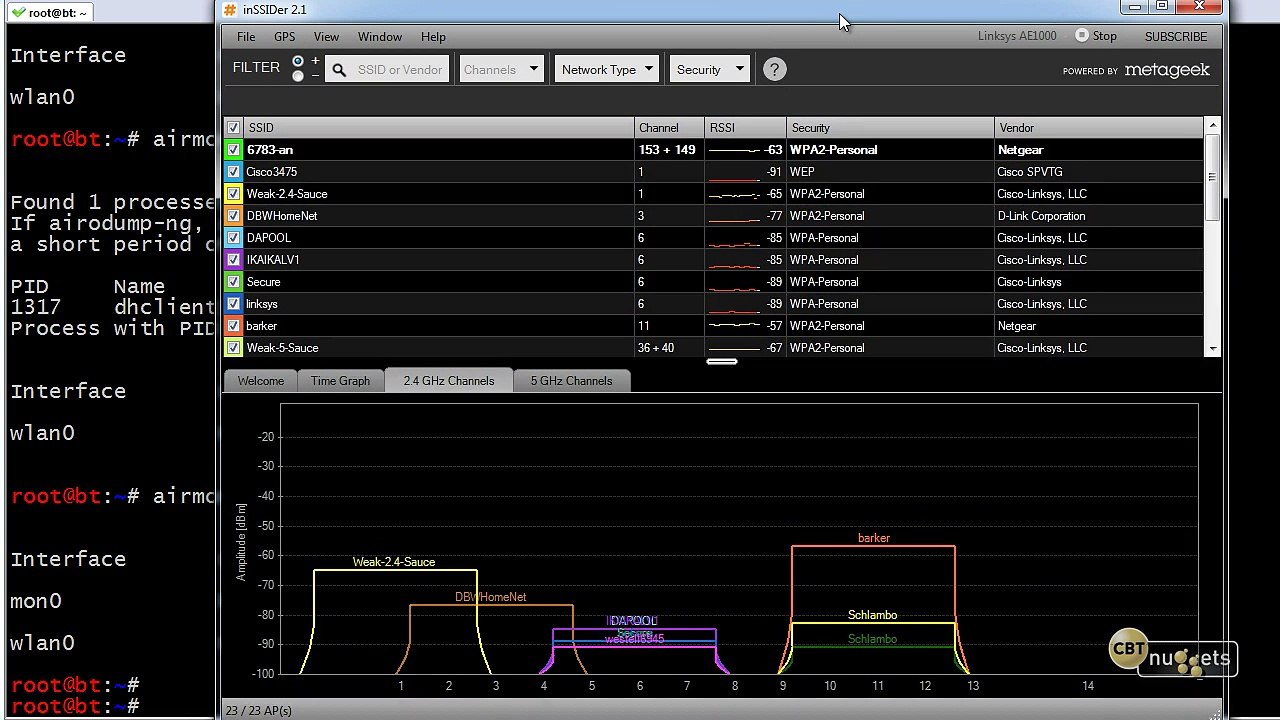
Task: Select the Weak-2.4-Sauce row SSID
Action: coord(287,194)
